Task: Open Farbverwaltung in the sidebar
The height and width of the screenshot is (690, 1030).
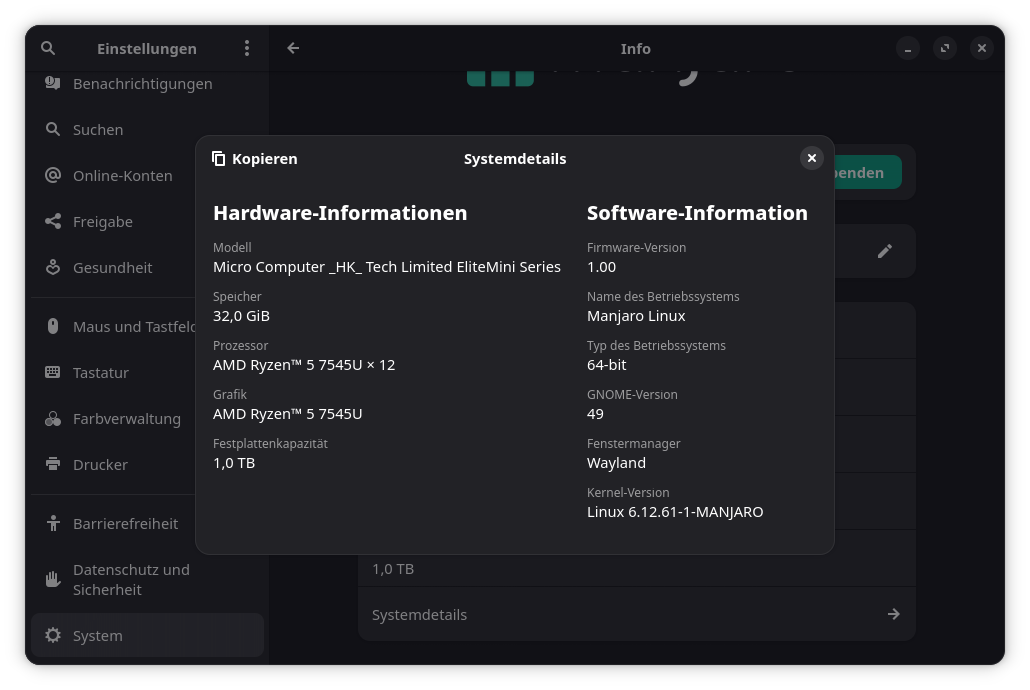Action: coord(126,419)
